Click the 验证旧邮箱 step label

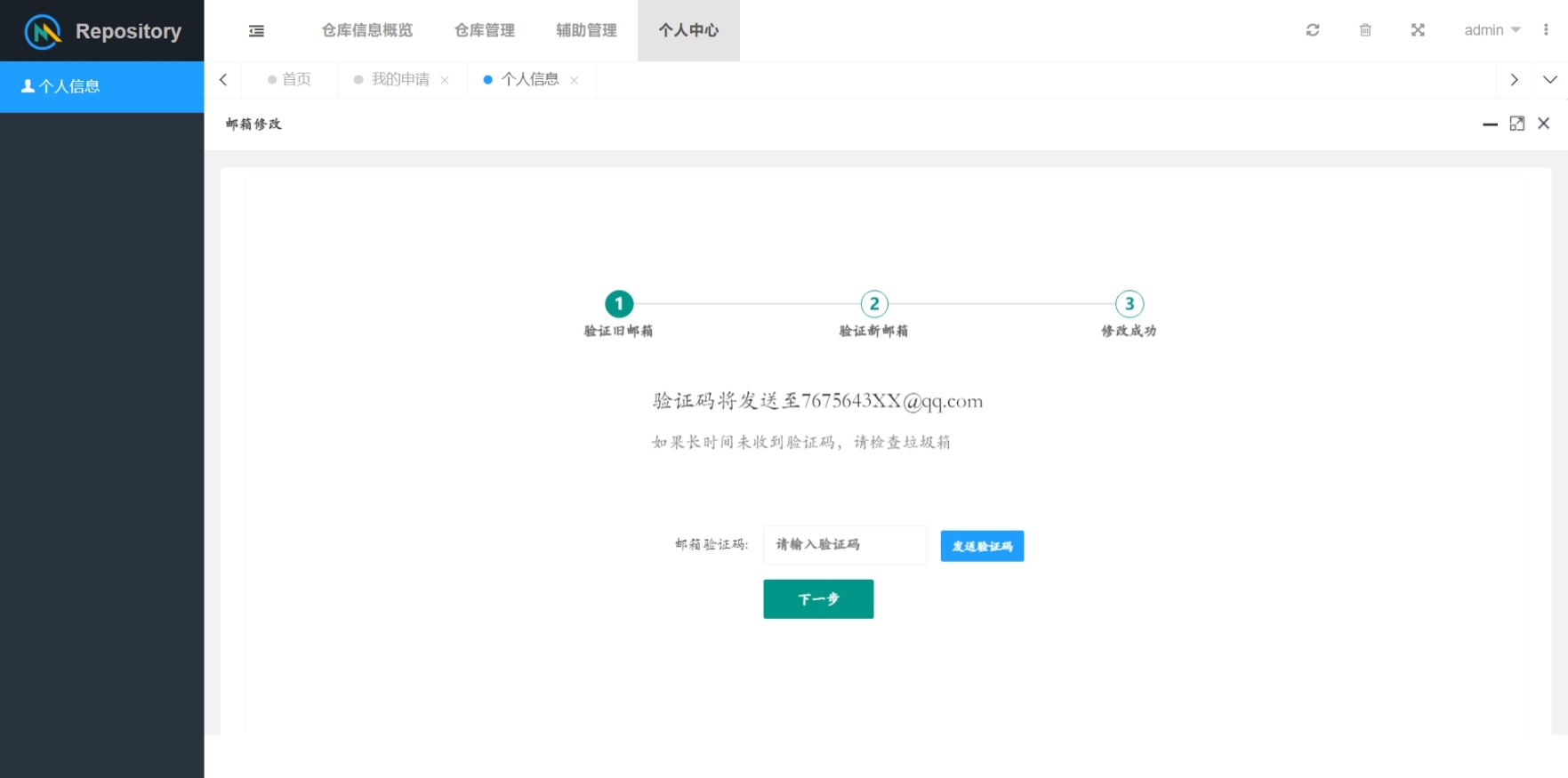pos(619,331)
